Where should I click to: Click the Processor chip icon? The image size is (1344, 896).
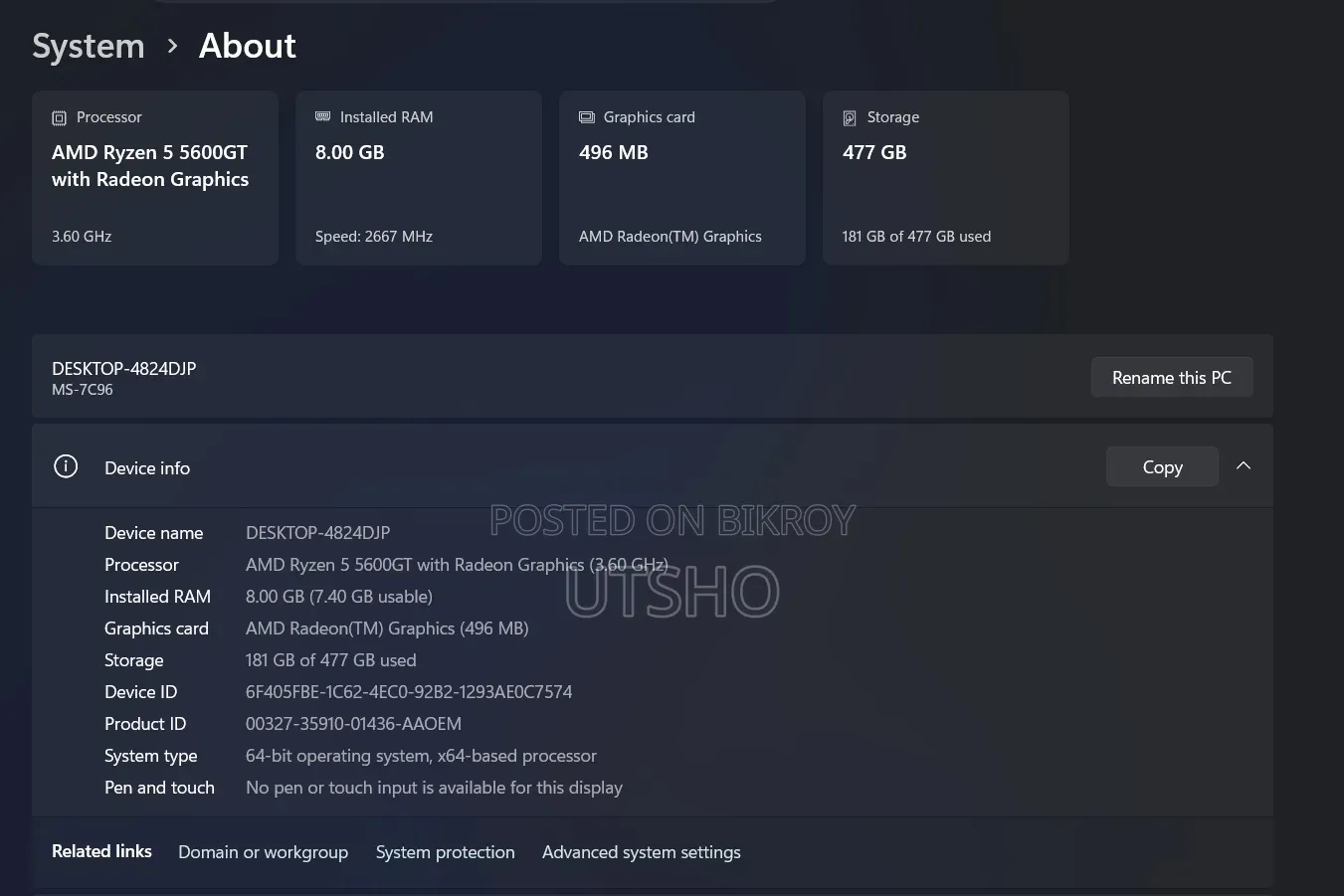click(59, 118)
